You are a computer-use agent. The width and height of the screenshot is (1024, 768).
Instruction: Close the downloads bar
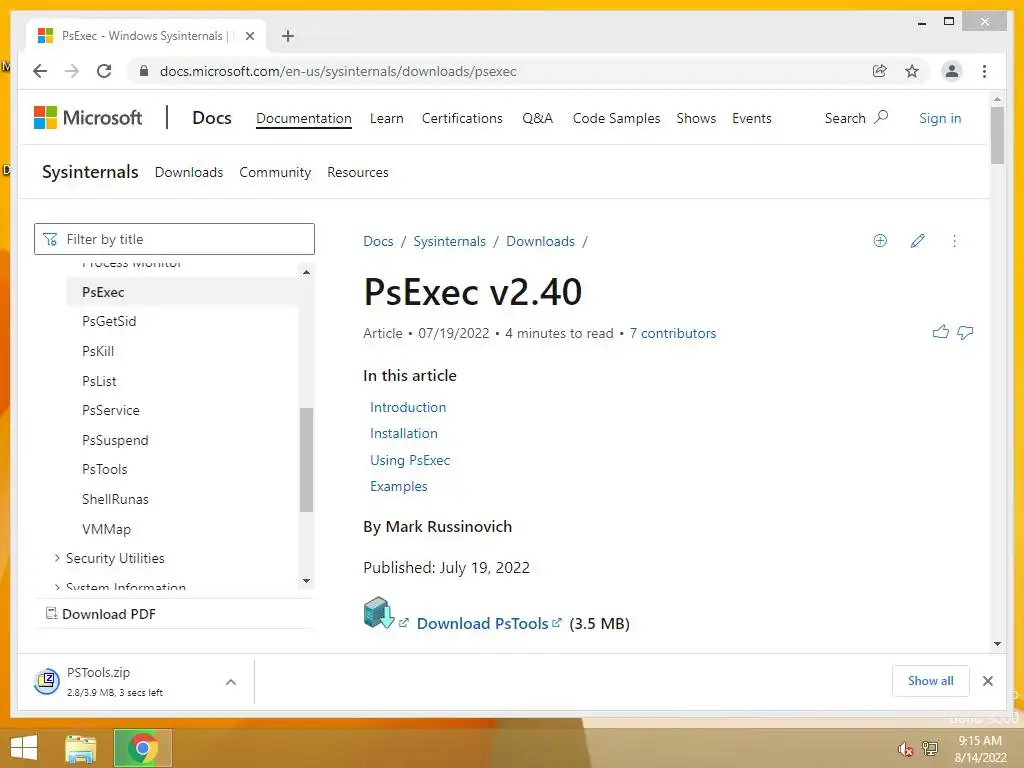pyautogui.click(x=988, y=681)
